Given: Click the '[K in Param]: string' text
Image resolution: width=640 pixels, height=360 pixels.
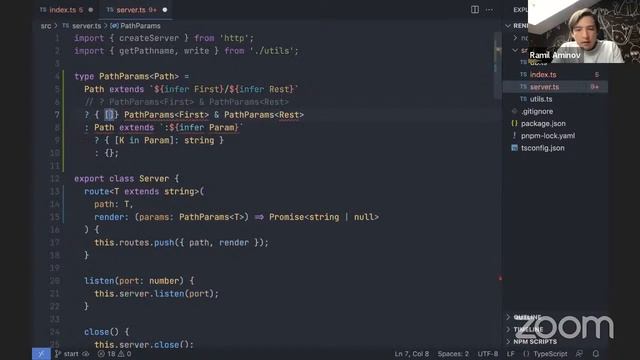Looking at the screenshot, I should click(164, 140).
